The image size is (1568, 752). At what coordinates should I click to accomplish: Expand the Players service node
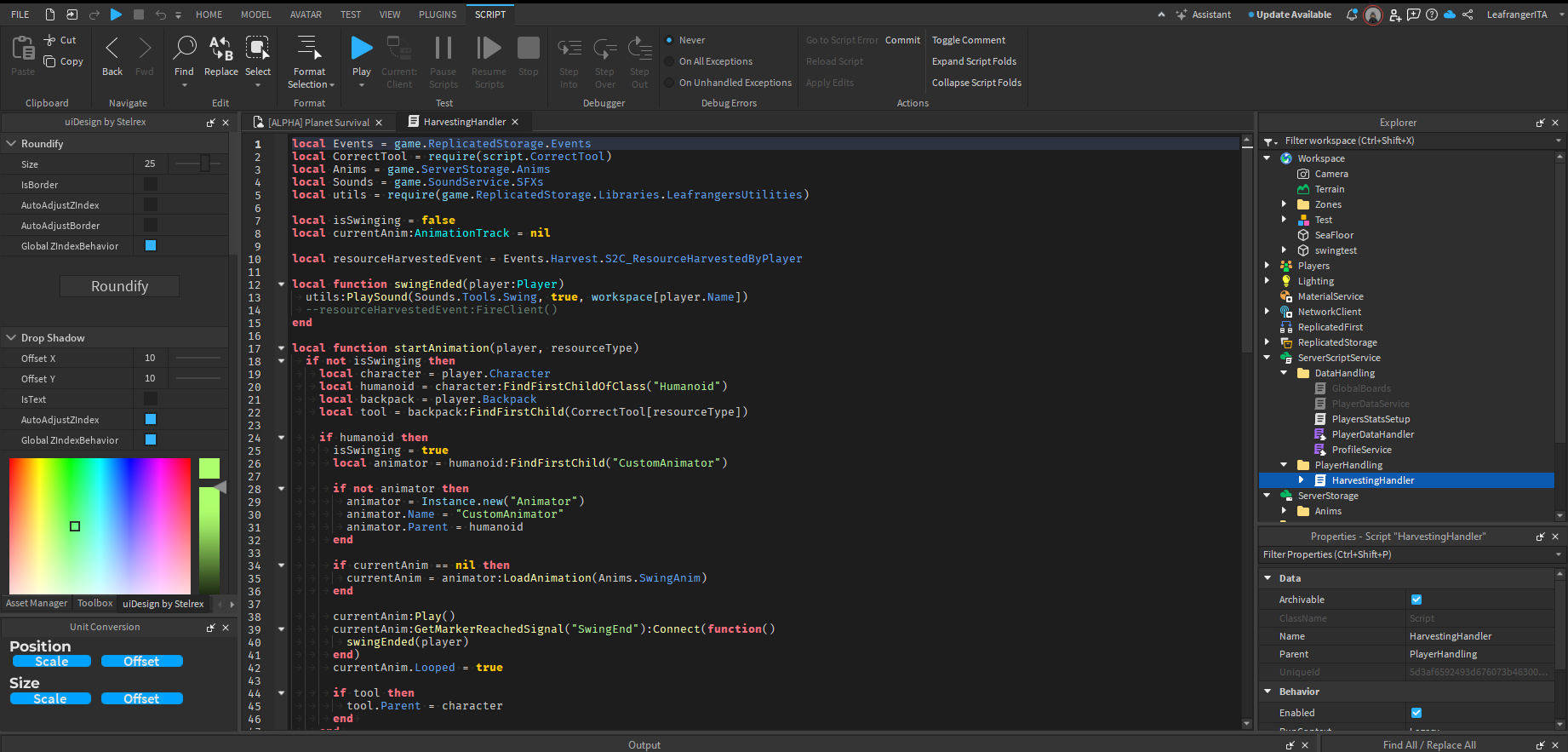1267,266
